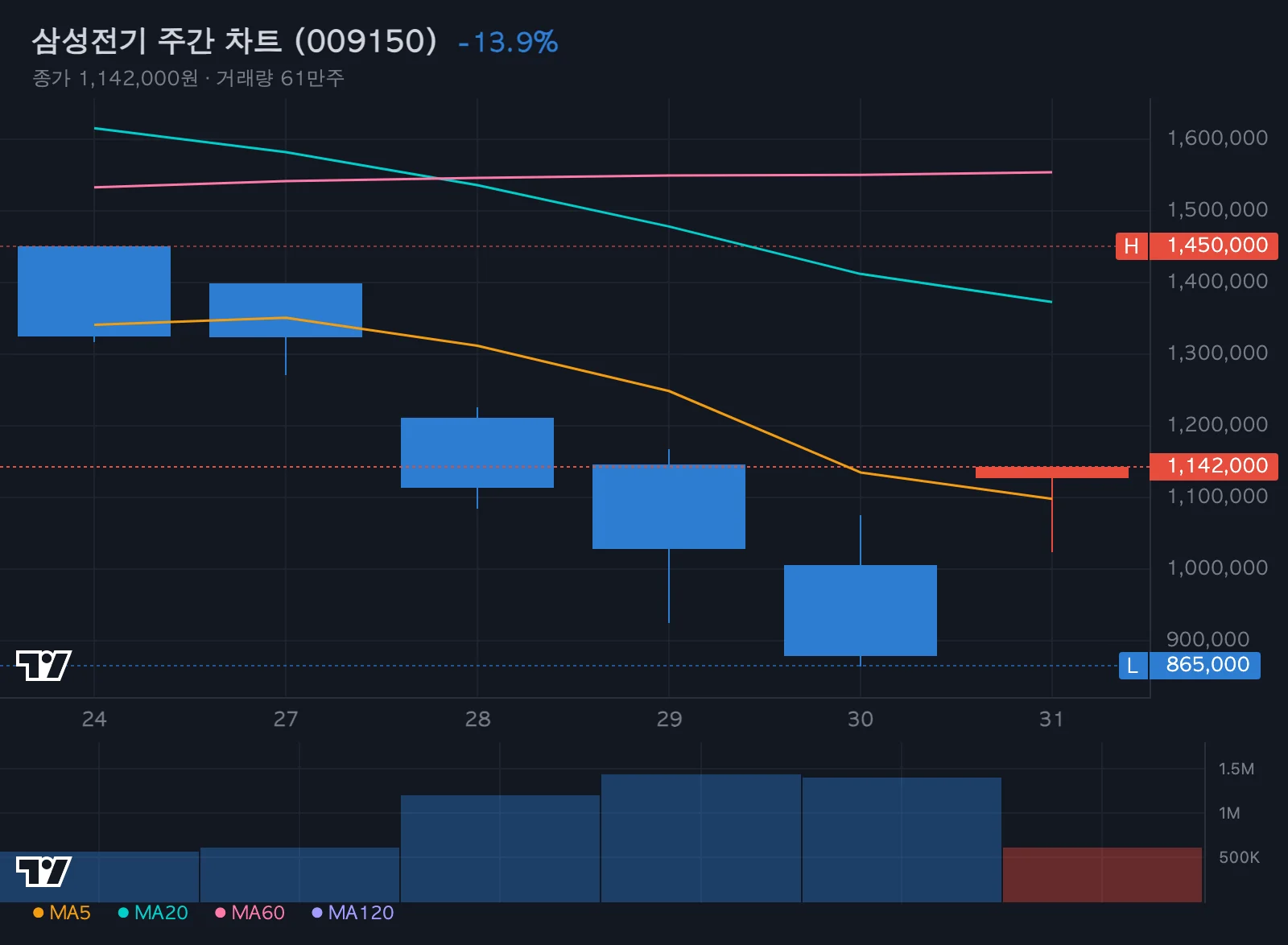Click the blue L low marker badge
The image size is (1288, 945).
1133,666
